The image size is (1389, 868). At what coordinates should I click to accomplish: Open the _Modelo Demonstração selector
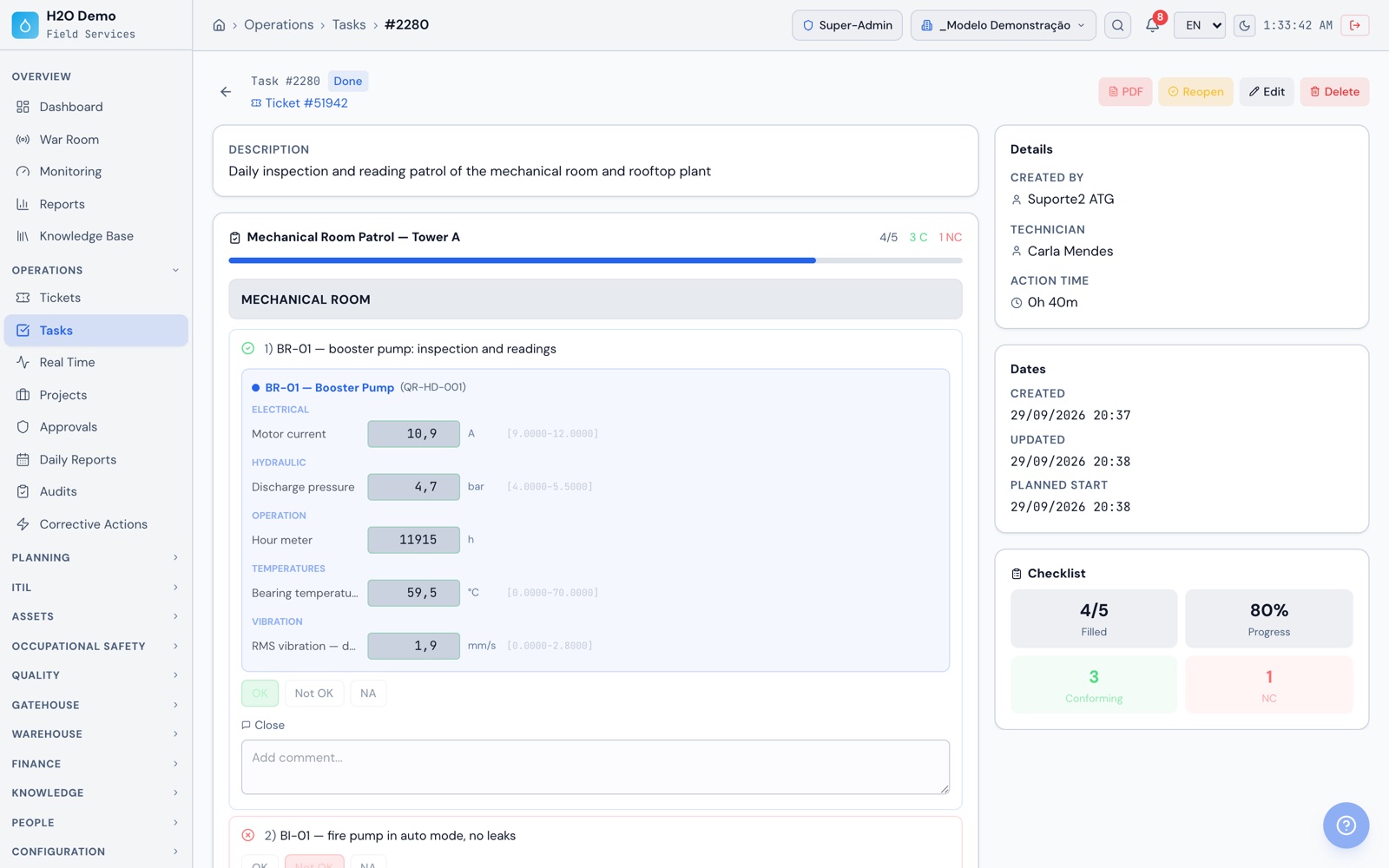[1003, 25]
